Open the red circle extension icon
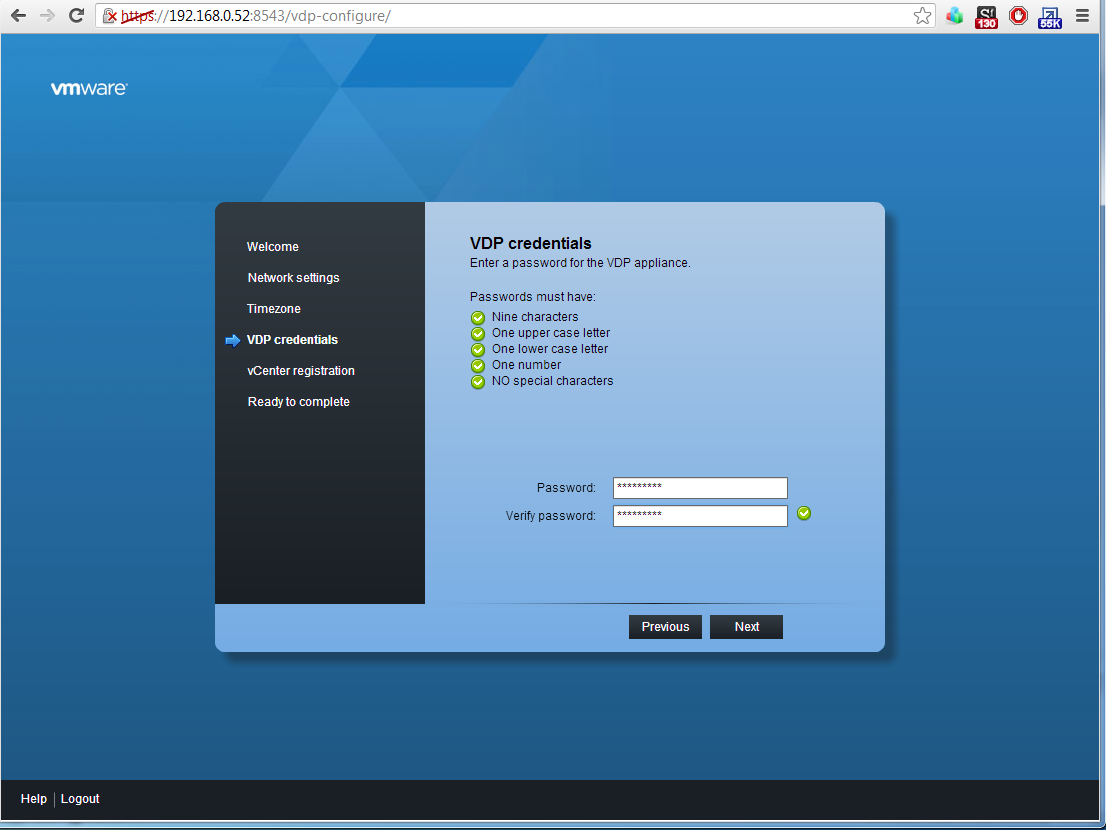 coord(1019,16)
